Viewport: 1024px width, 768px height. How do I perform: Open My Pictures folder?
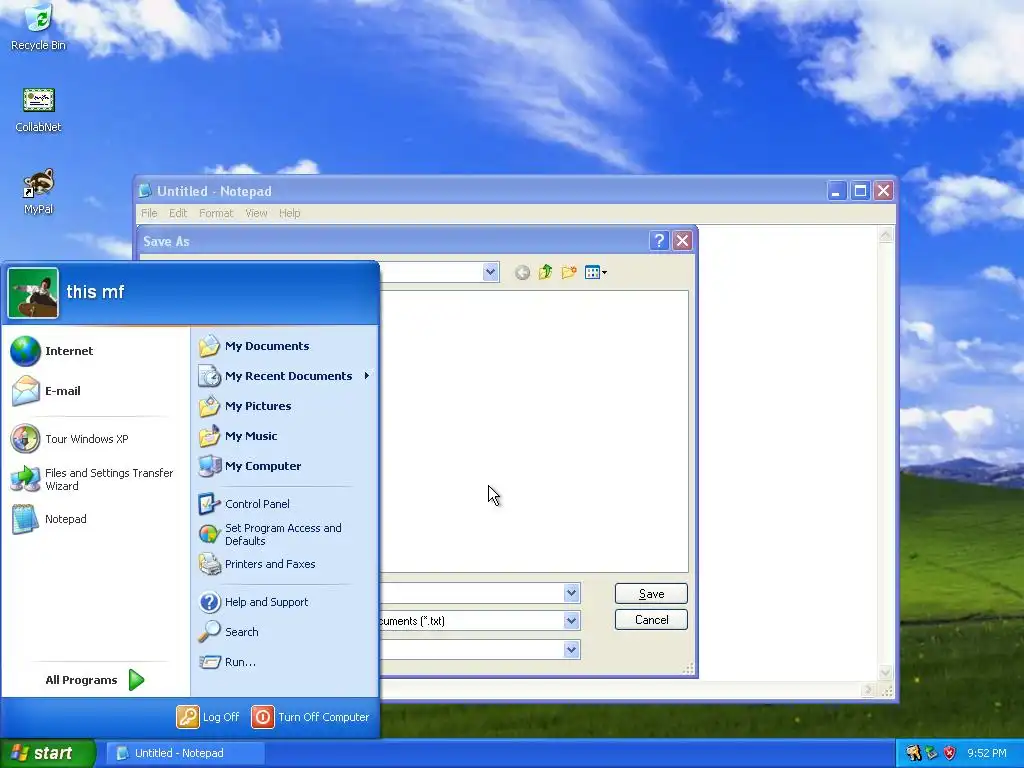(285, 406)
